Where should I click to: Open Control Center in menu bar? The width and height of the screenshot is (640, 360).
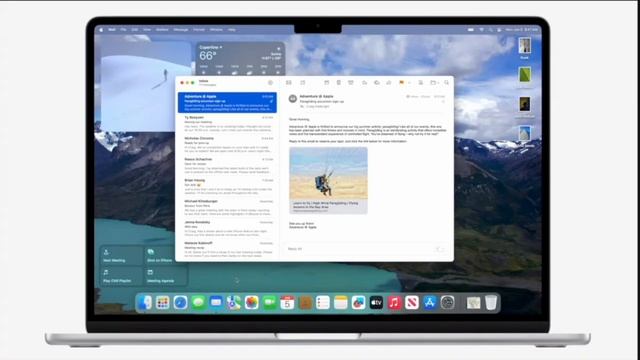pos(499,30)
